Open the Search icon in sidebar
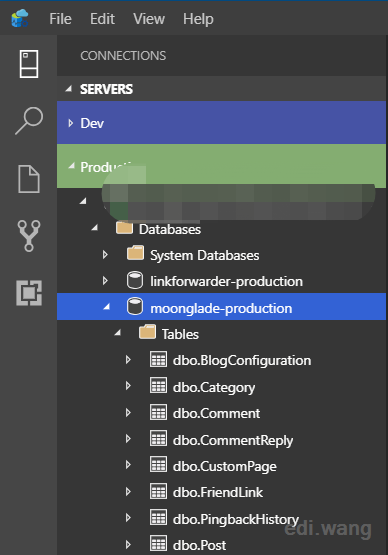Screen dimensions: 388x555 [x=29, y=121]
